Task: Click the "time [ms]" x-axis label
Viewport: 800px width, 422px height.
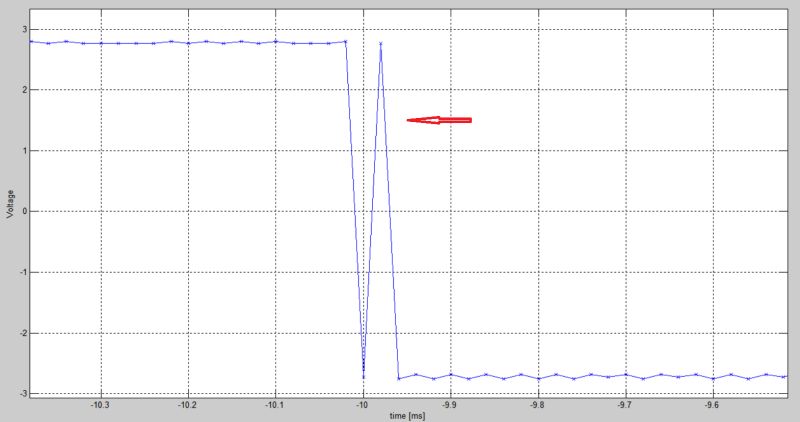Action: pyautogui.click(x=407, y=416)
